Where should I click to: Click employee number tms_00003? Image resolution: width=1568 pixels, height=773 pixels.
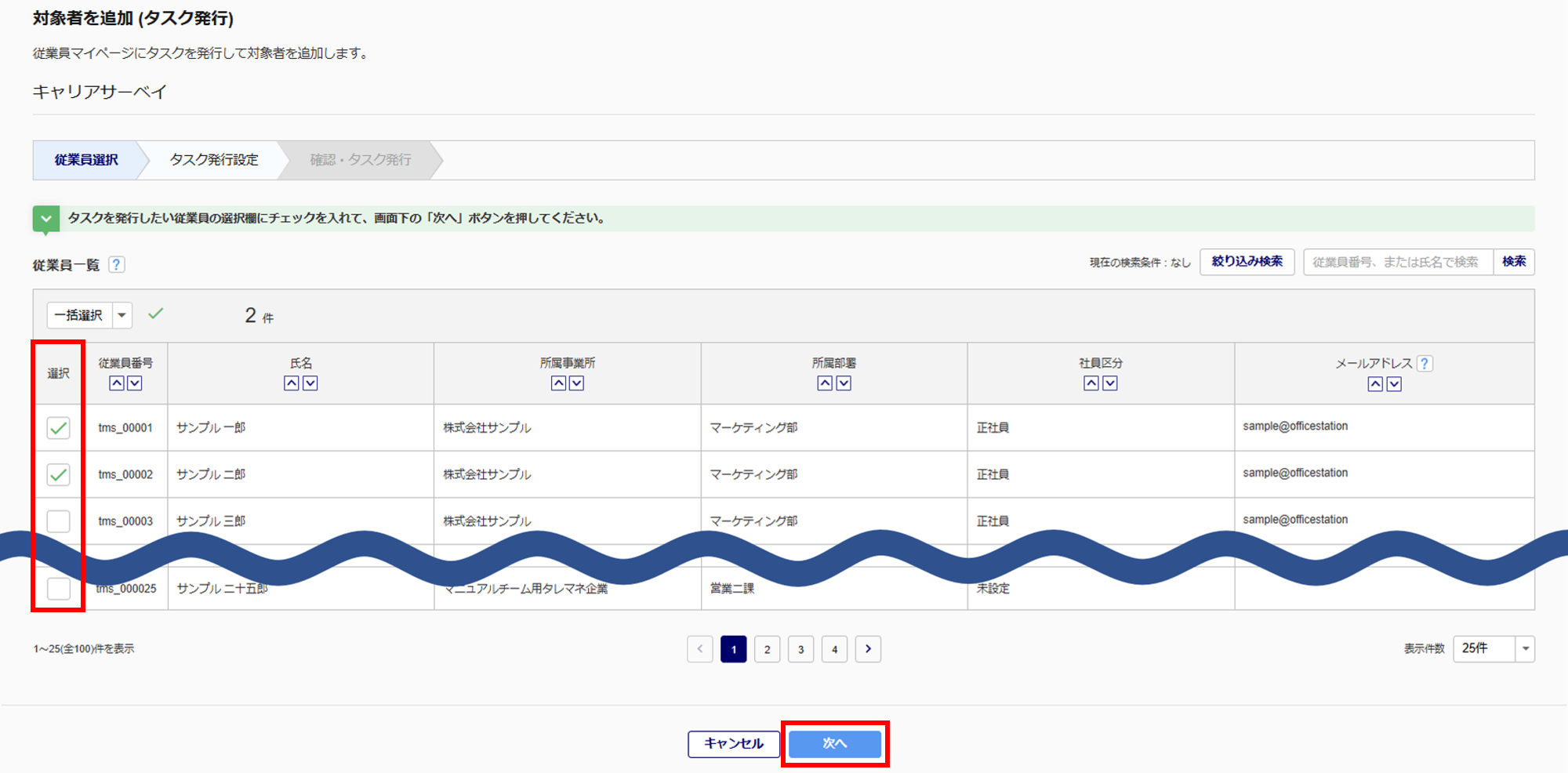point(125,521)
